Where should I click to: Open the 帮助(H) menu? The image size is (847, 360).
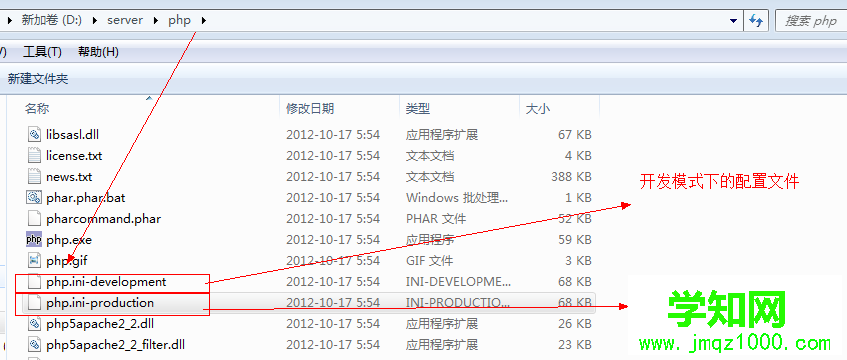click(98, 52)
